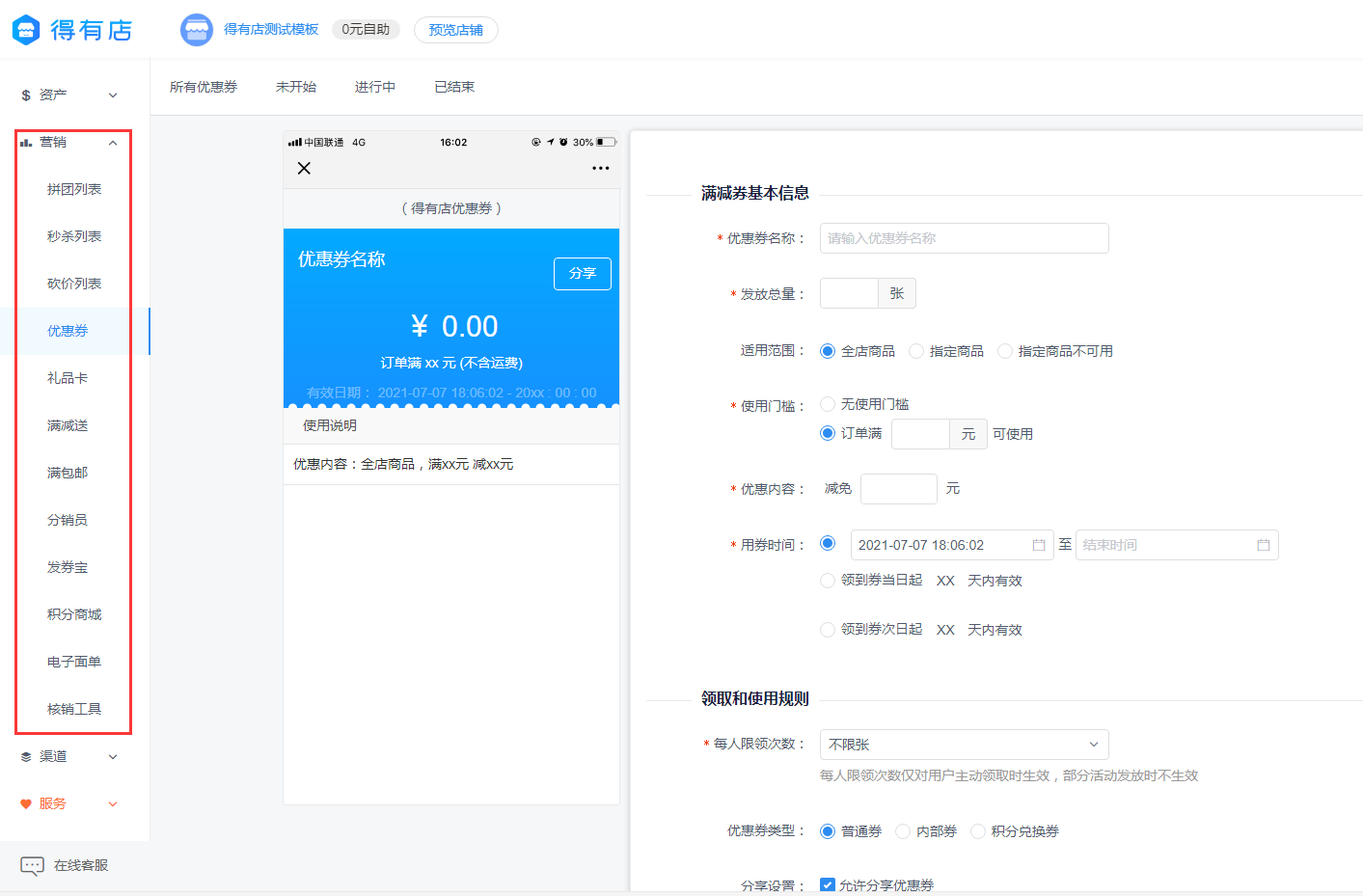Click the signal strength icon in phone preview

pyautogui.click(x=295, y=143)
